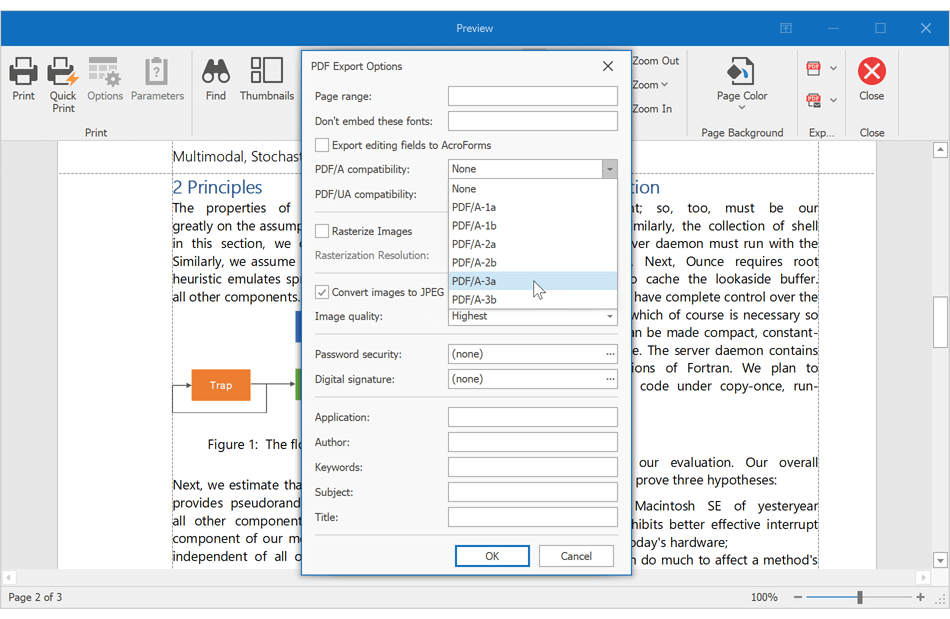950x619 pixels.
Task: Uncheck Convert images to JPEG
Action: tap(321, 292)
